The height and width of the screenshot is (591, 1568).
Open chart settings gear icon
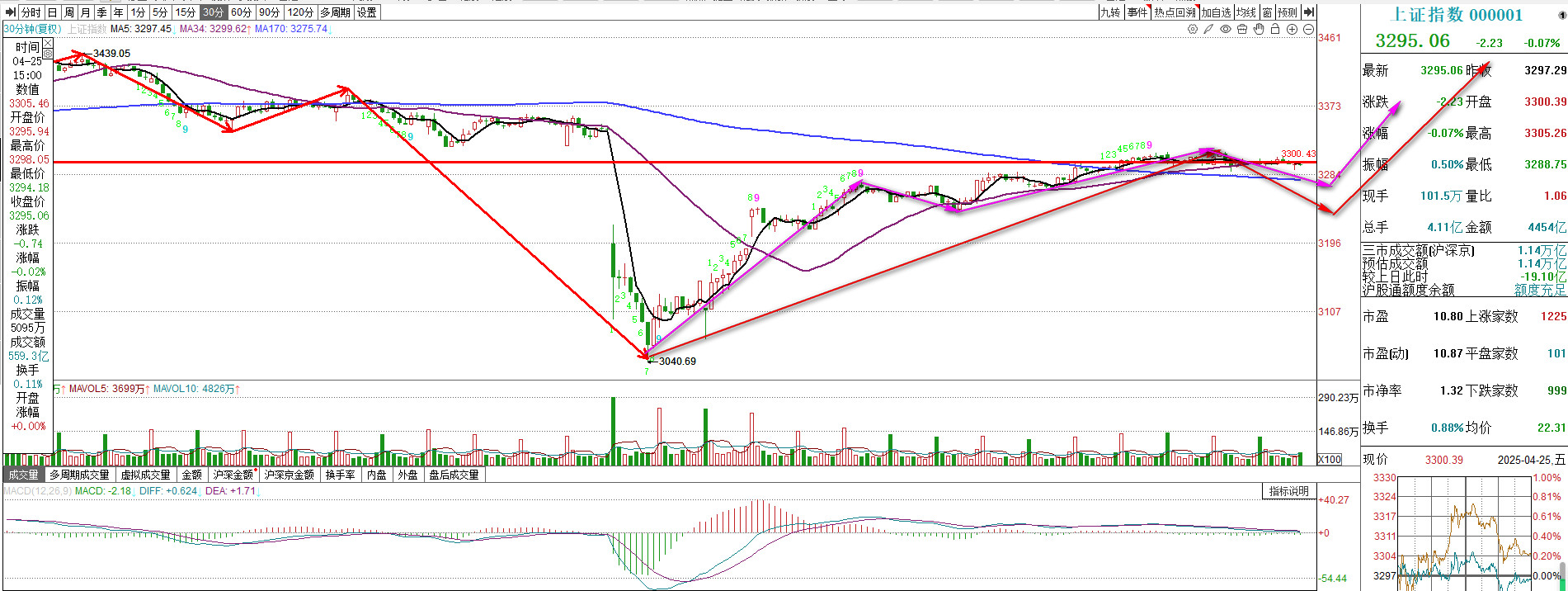(1193, 29)
